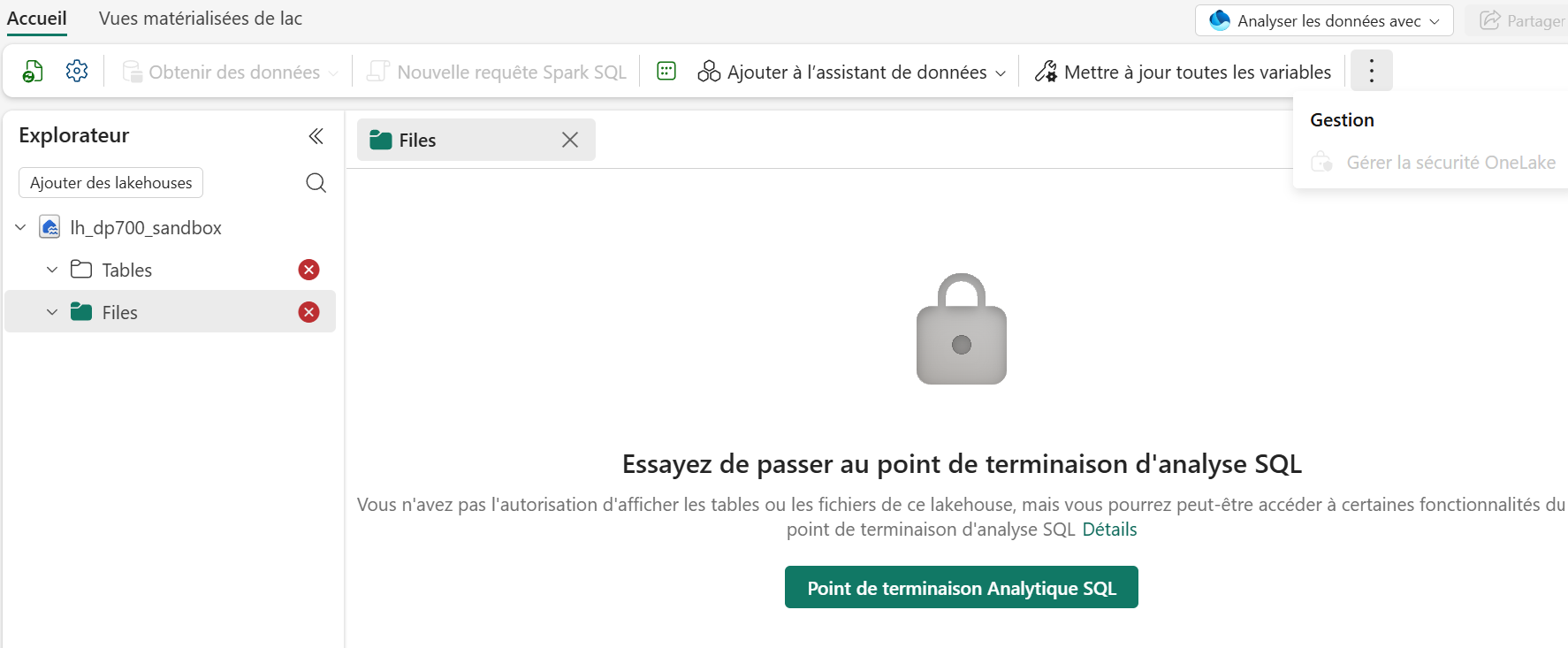This screenshot has width=1568, height=648.
Task: Select Tables in the explorer tree
Action: tap(171, 270)
